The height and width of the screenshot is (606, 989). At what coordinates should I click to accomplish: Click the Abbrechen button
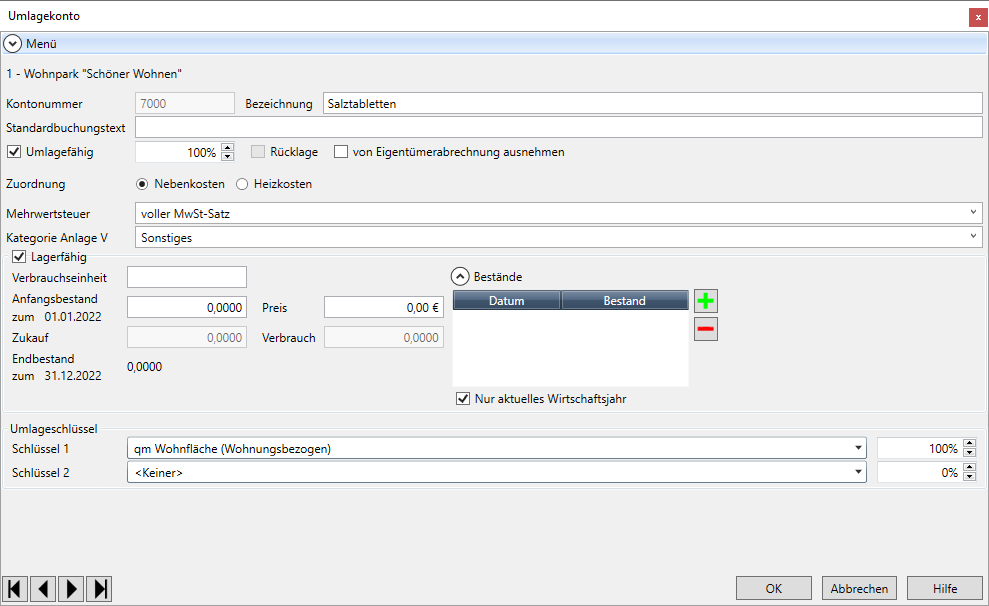coord(859,588)
